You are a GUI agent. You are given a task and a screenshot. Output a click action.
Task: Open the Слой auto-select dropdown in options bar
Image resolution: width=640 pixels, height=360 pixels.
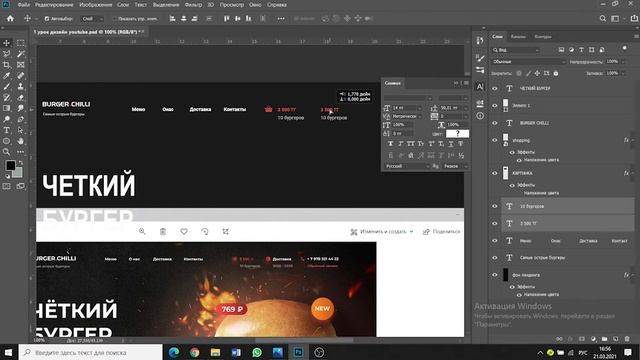tap(92, 19)
